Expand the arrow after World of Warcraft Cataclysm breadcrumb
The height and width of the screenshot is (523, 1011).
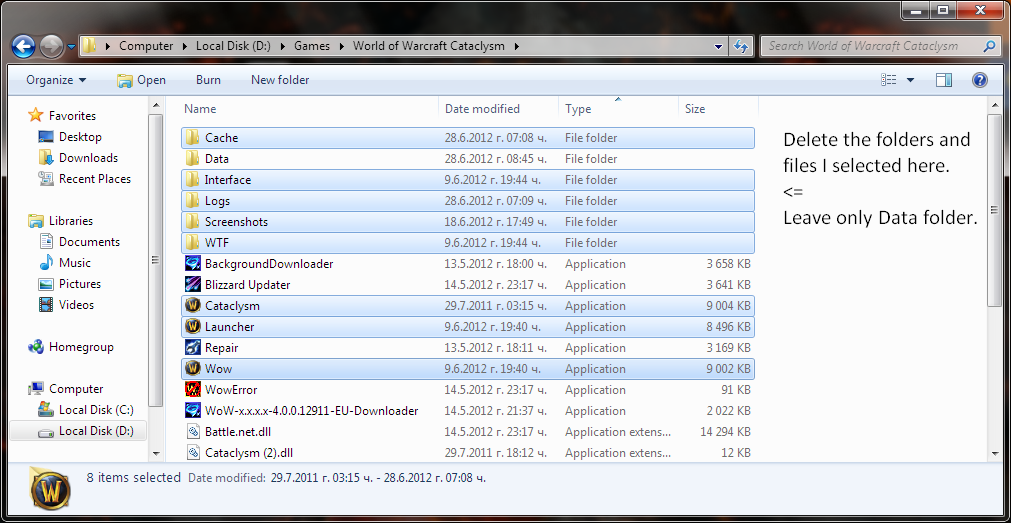pos(518,46)
